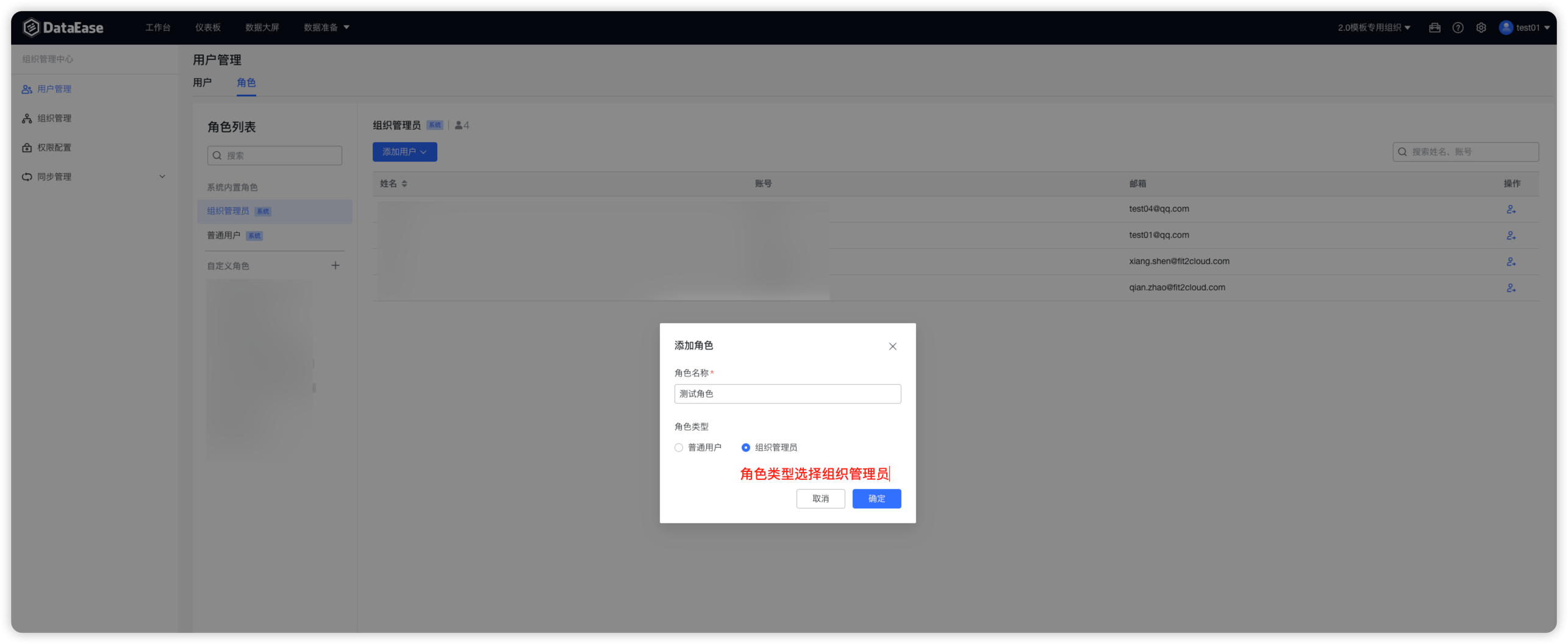Screen dimensions: 1568x644
Task: Click the 取消 button
Action: coord(820,499)
